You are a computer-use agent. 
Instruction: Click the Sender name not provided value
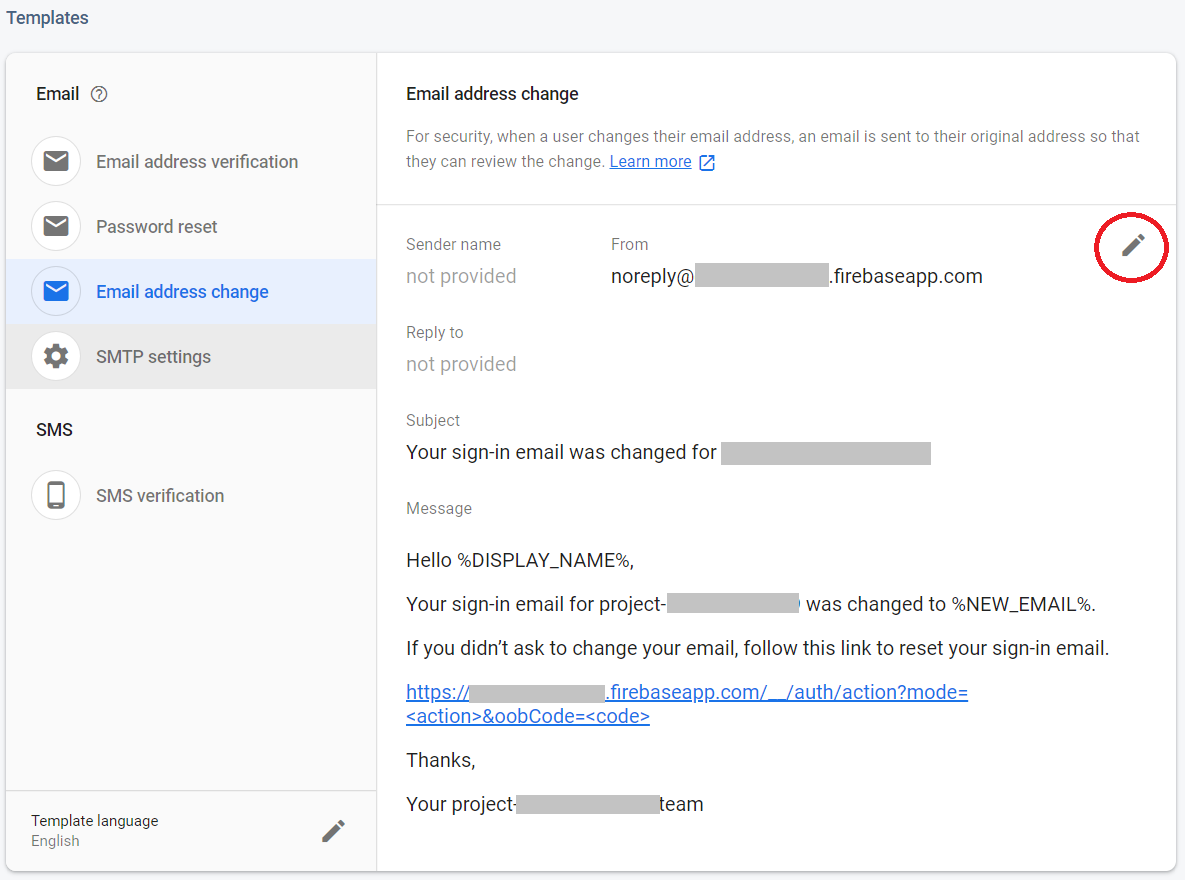[x=461, y=277]
